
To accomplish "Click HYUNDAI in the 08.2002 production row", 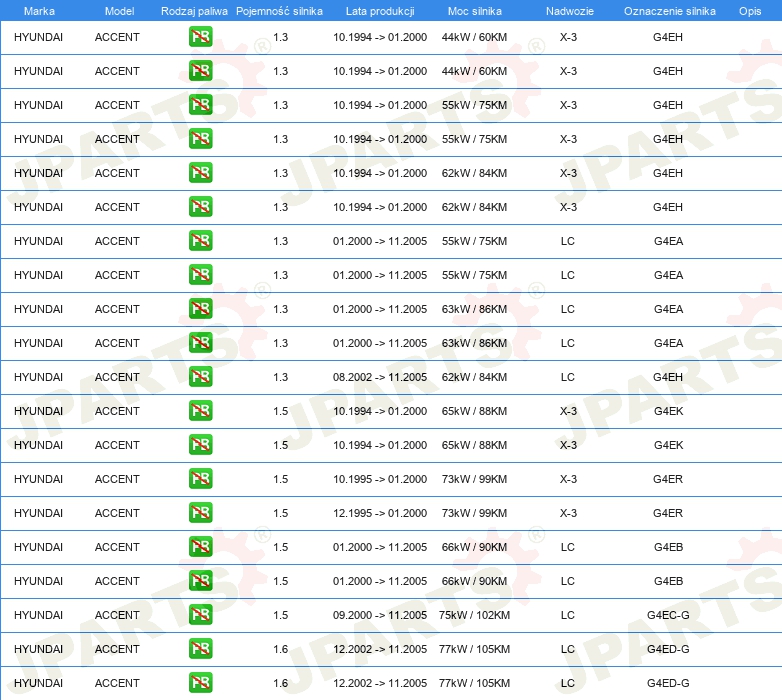I will pyautogui.click(x=38, y=377).
